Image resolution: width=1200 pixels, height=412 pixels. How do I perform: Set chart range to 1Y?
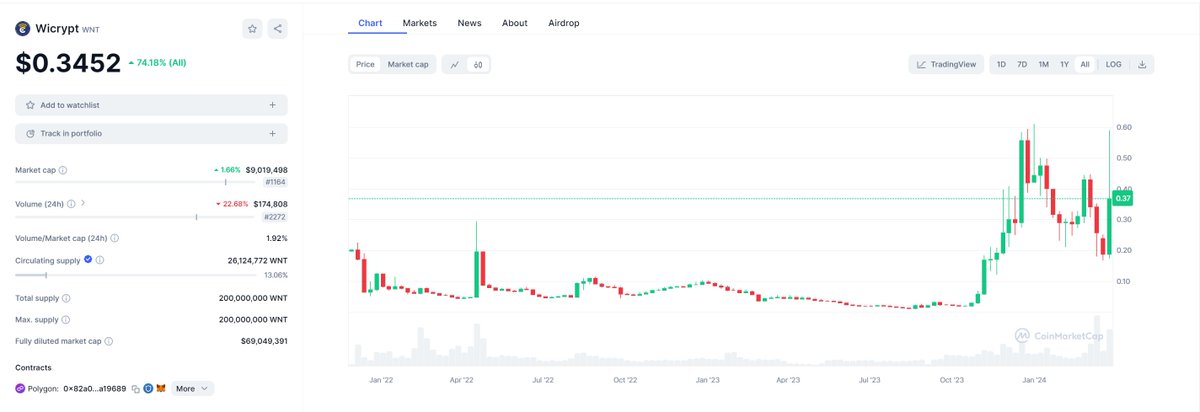[1064, 64]
